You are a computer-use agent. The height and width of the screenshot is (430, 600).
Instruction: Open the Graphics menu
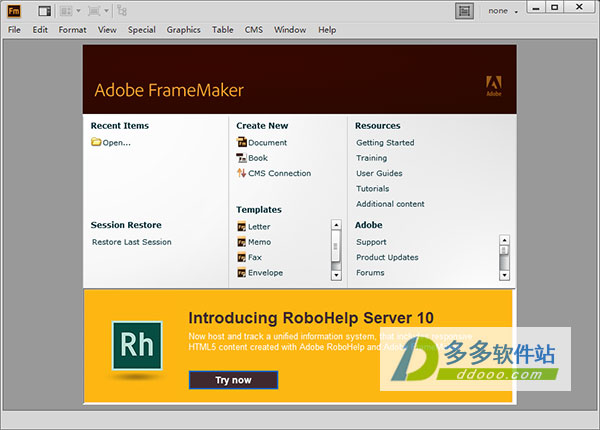coord(183,29)
